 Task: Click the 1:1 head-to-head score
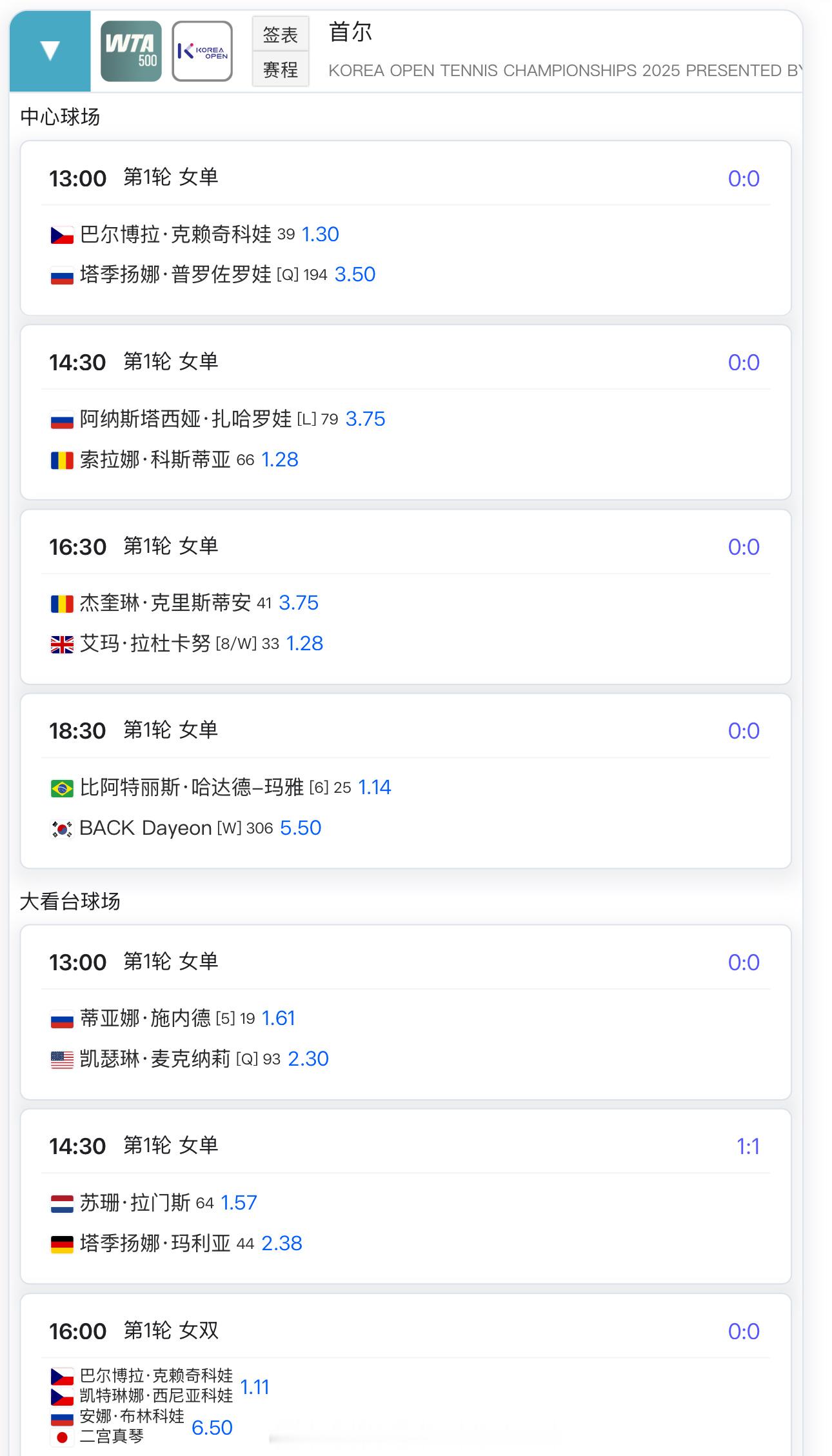click(748, 1146)
